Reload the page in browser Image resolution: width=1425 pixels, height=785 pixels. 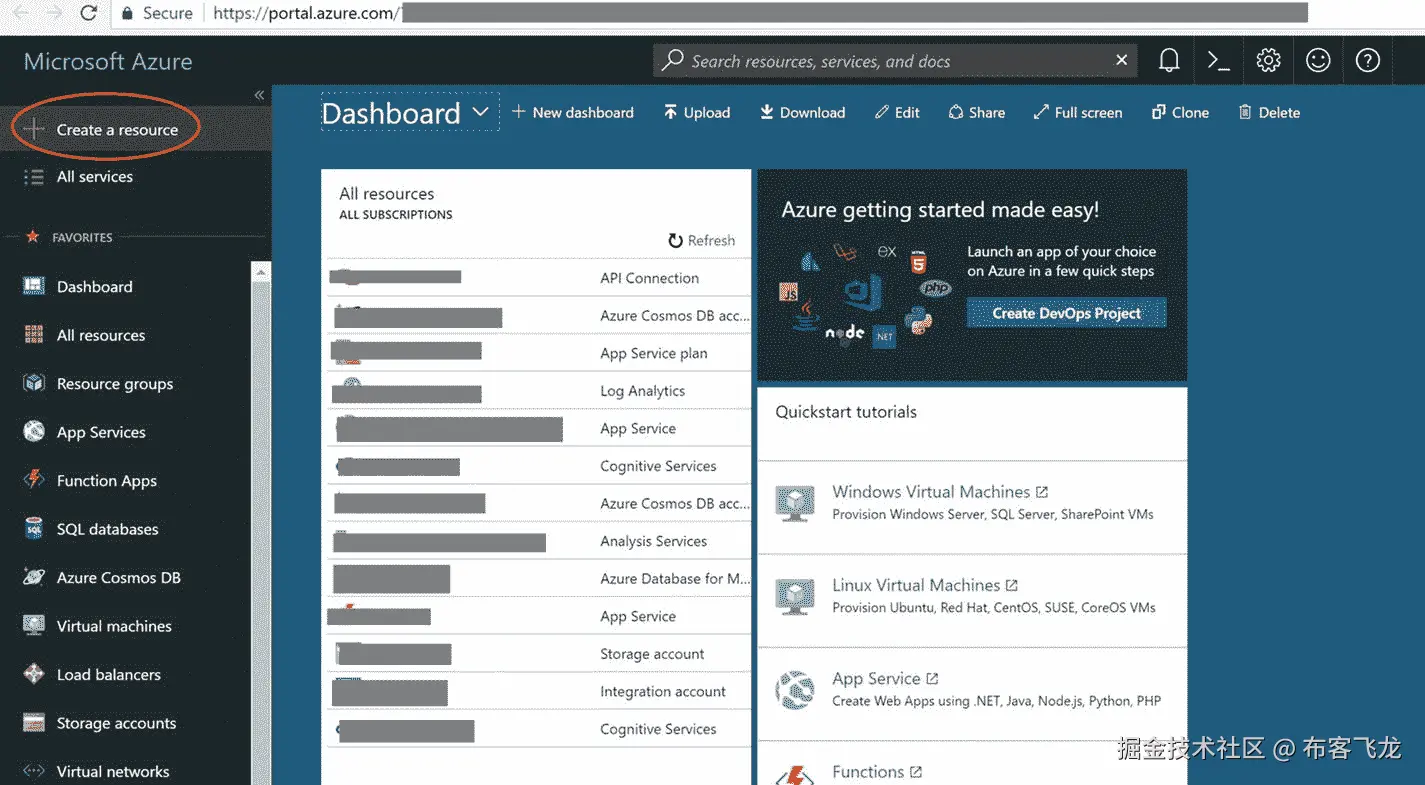tap(88, 13)
